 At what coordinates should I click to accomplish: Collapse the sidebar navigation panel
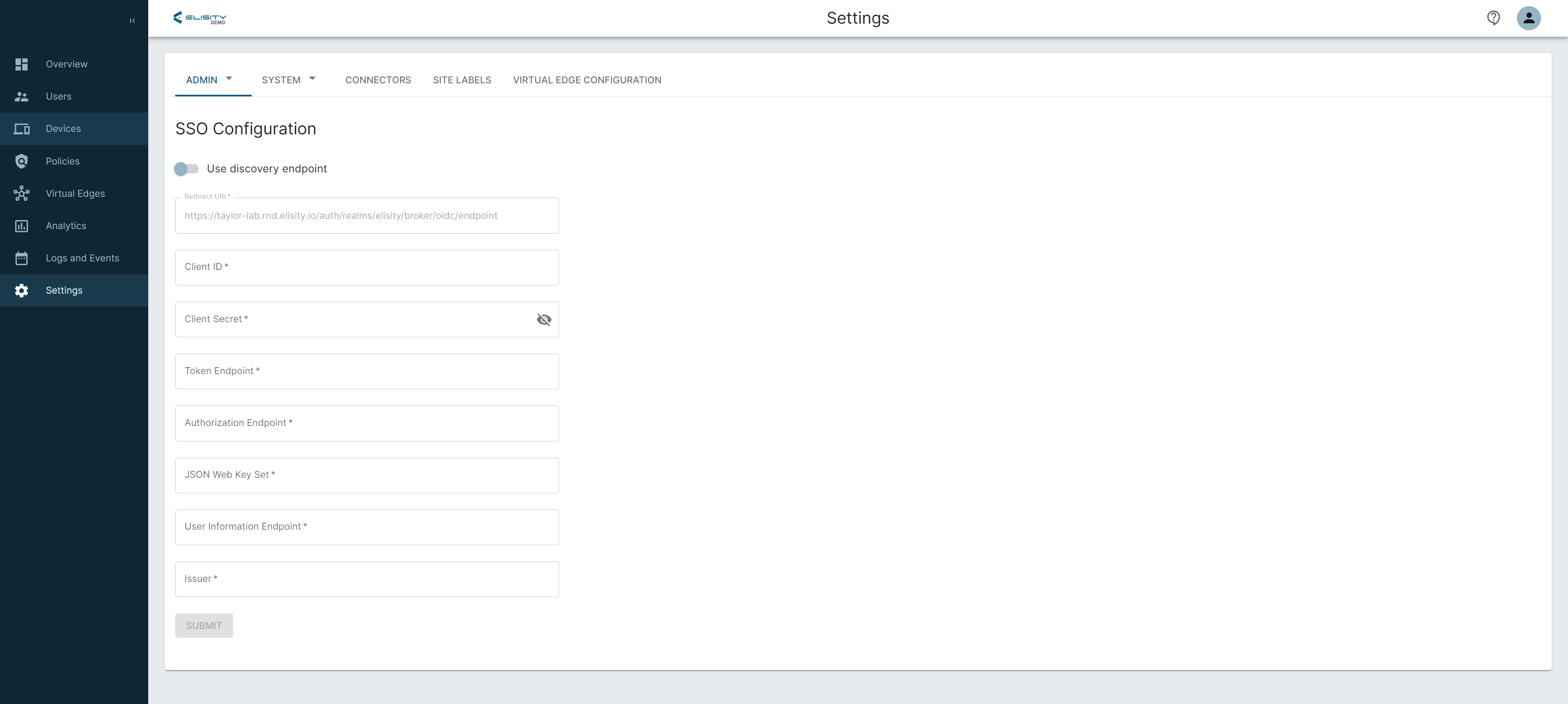[x=132, y=21]
